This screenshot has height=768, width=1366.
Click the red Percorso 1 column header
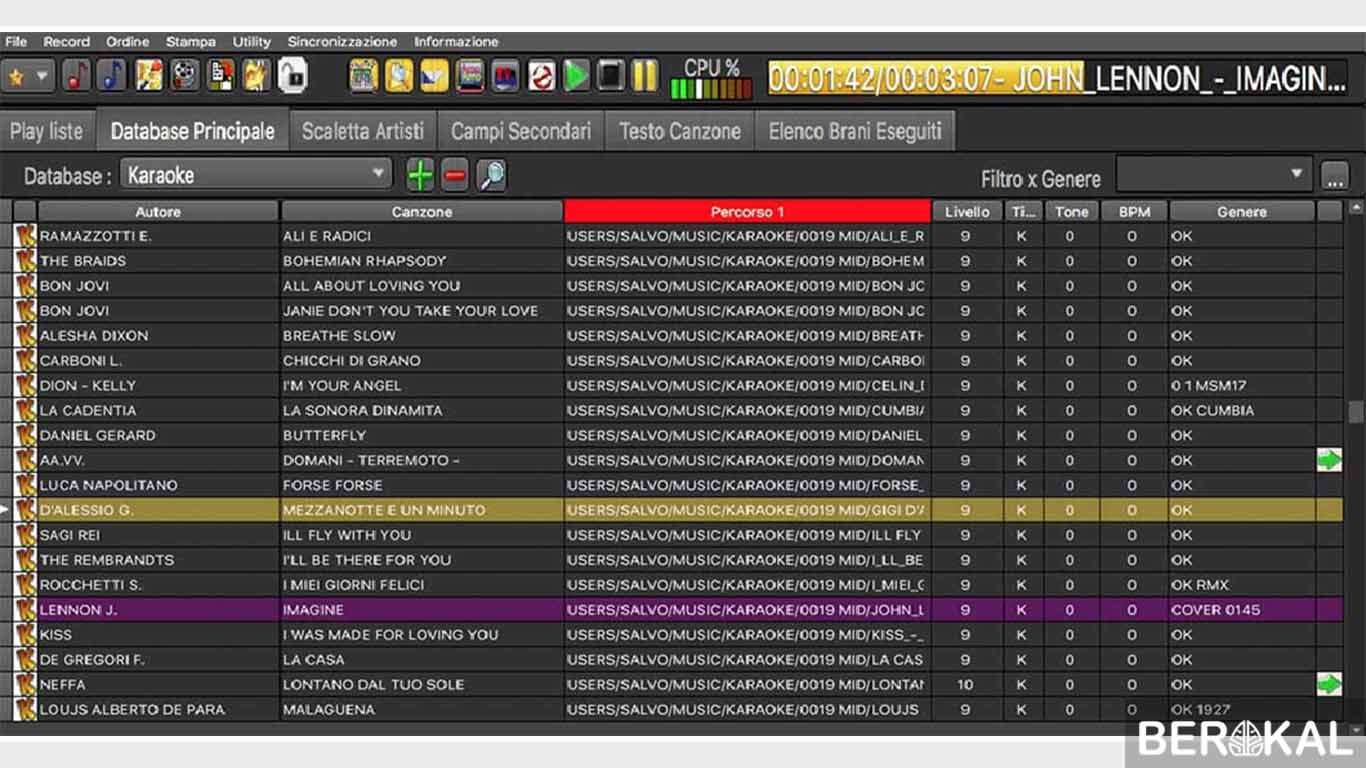pos(748,212)
